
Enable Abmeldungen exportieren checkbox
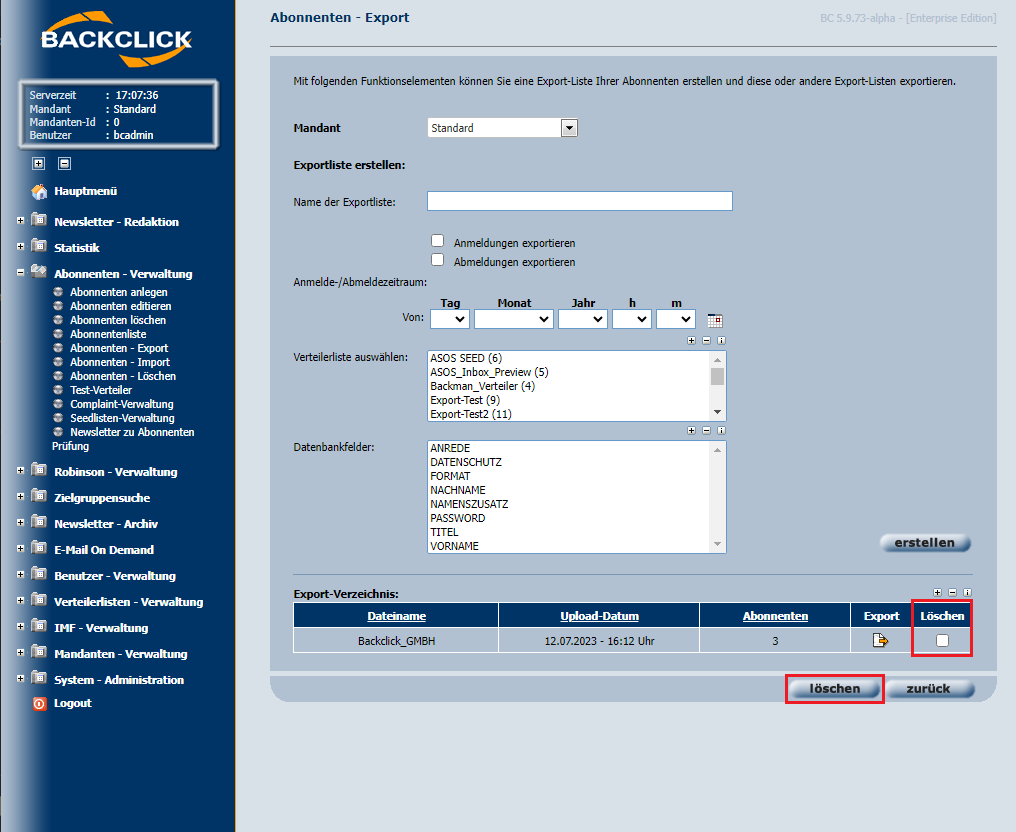(x=437, y=260)
